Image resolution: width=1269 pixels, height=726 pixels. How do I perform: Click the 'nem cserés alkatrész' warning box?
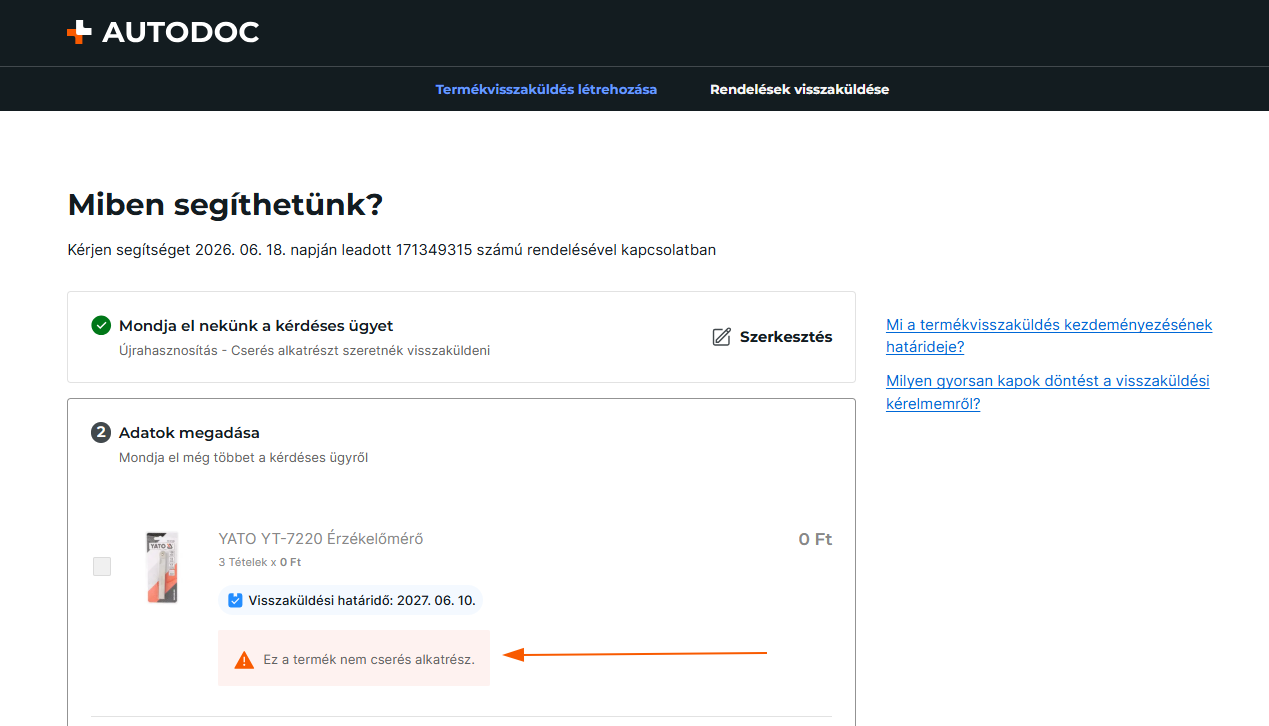[354, 658]
